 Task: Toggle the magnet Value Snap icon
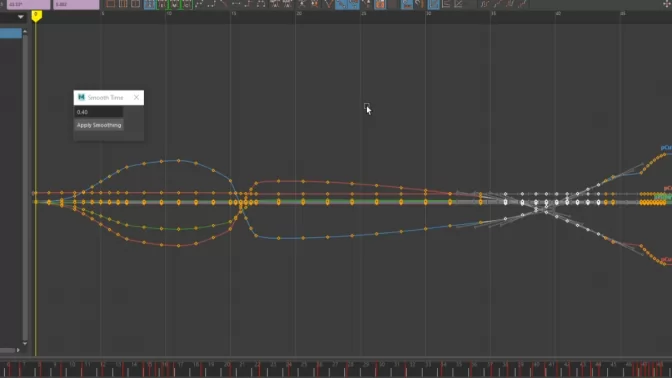(419, 4)
